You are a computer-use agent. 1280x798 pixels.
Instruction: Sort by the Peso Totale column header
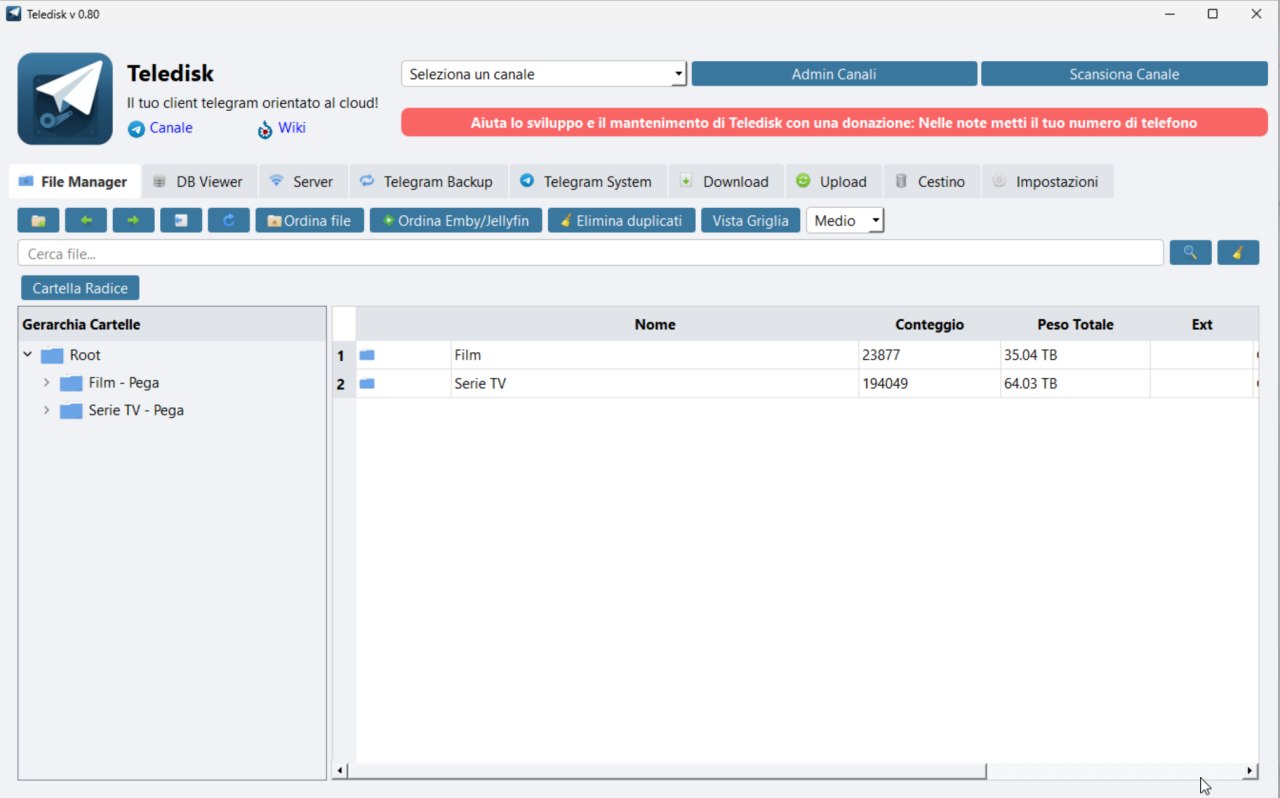click(x=1075, y=324)
